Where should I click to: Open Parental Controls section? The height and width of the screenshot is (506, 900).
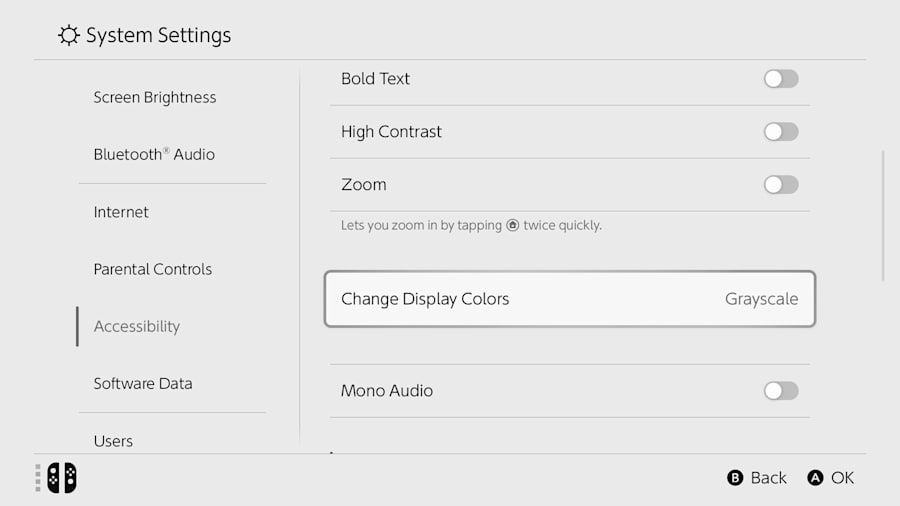(153, 269)
